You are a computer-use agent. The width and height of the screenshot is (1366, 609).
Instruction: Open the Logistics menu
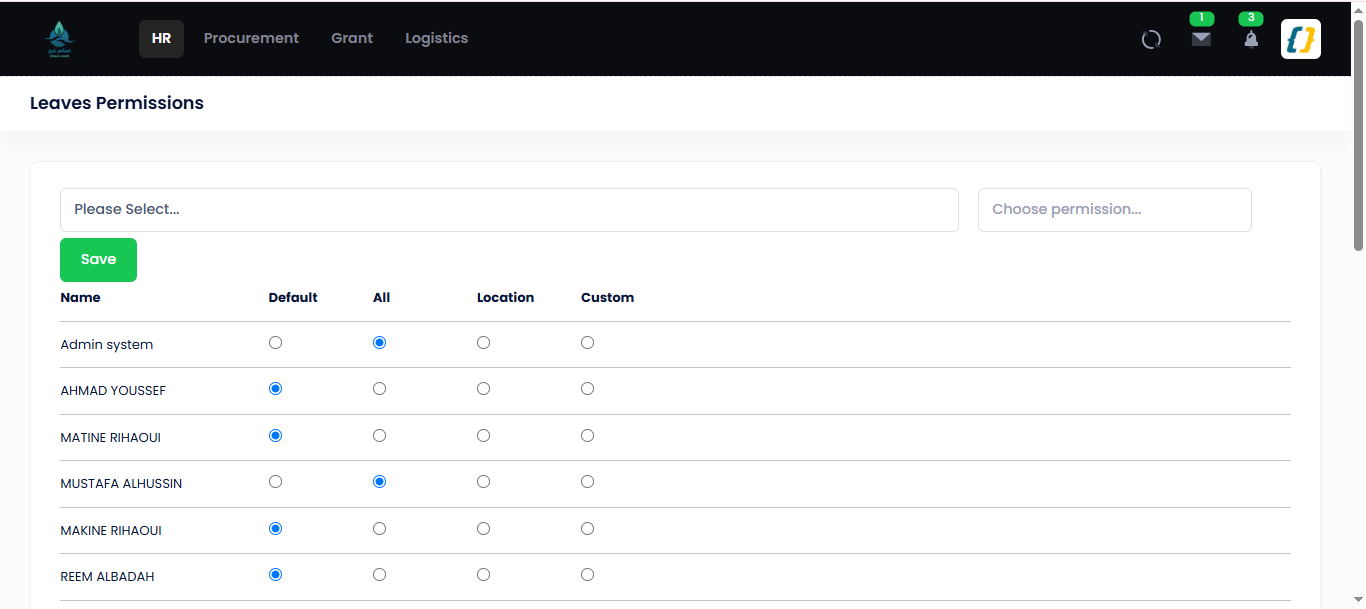pos(436,39)
